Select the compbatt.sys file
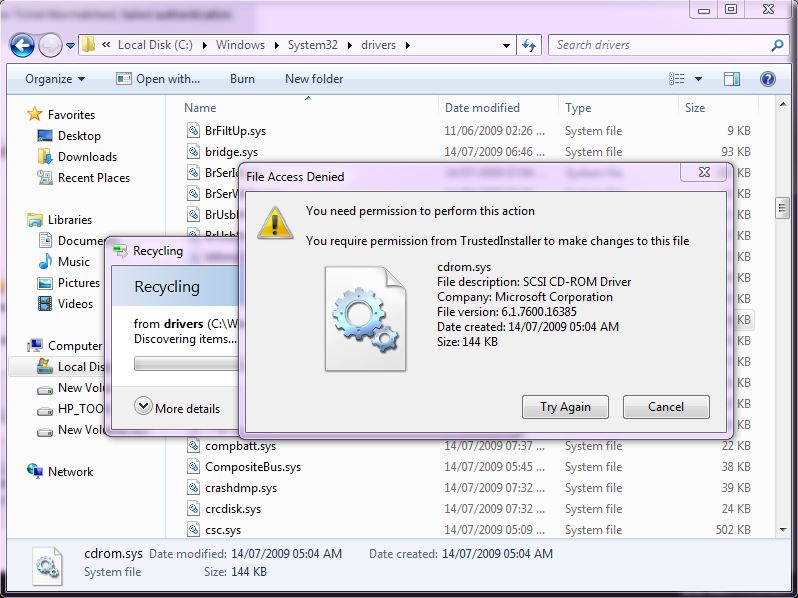 point(240,446)
